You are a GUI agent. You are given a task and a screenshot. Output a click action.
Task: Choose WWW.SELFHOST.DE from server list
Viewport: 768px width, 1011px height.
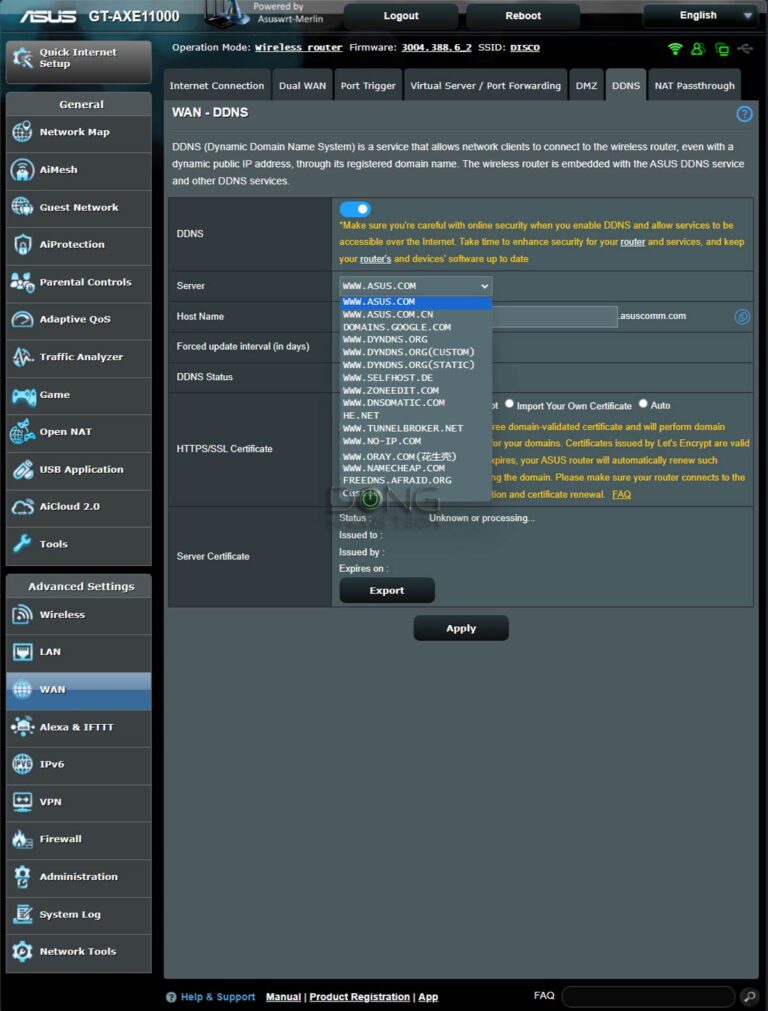(x=416, y=378)
